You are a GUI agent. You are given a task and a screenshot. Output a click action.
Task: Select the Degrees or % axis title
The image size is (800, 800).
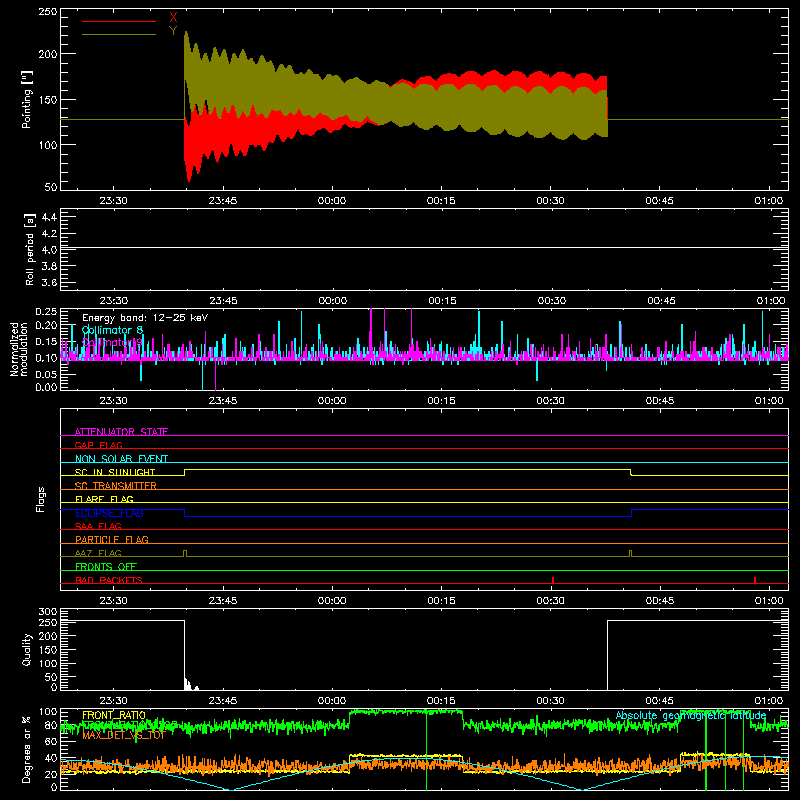click(x=27, y=749)
